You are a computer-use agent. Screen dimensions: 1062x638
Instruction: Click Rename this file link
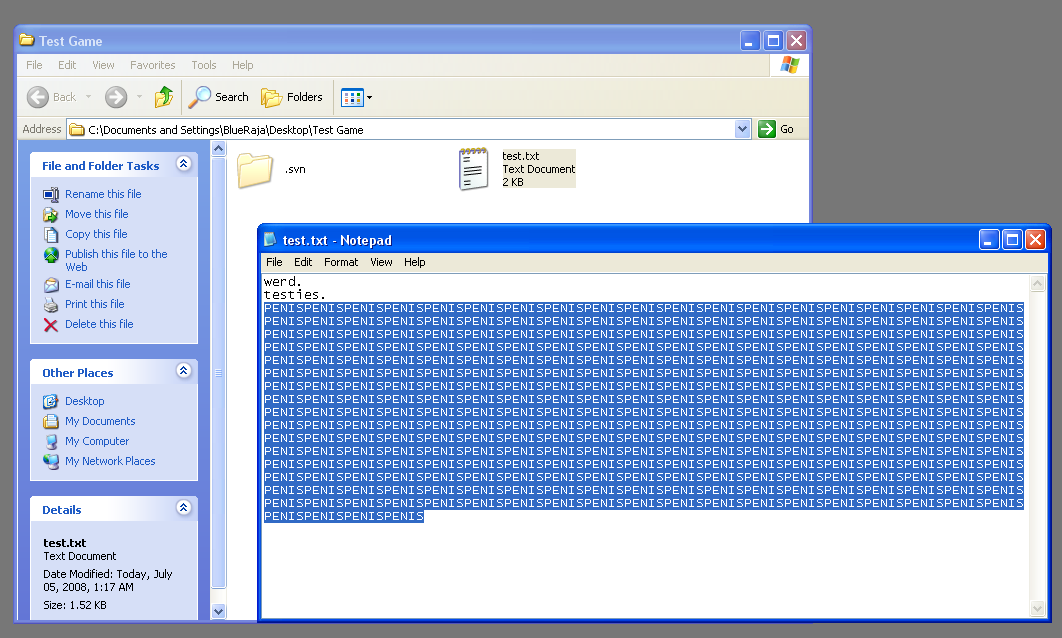pos(103,194)
